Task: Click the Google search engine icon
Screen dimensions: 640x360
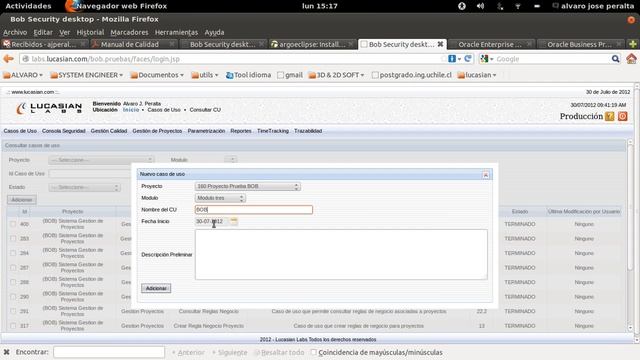Action: pos(484,59)
